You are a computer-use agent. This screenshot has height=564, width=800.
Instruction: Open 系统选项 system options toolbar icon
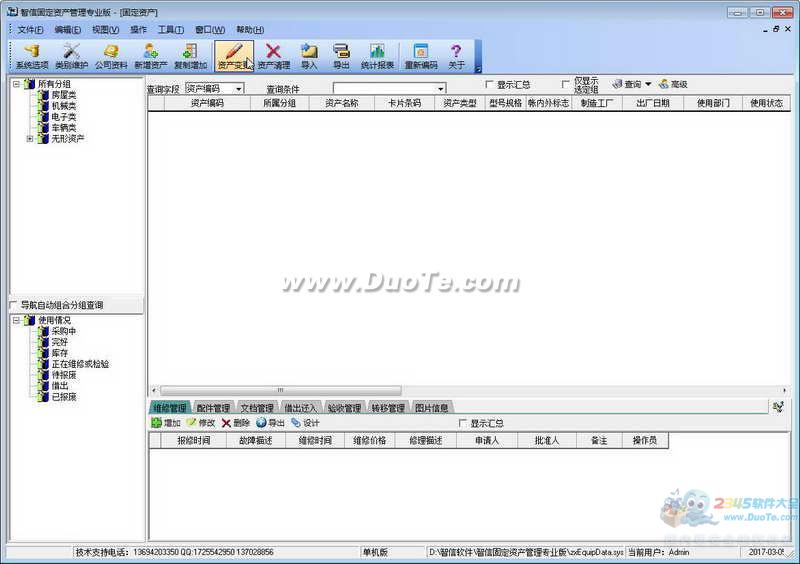(31, 56)
